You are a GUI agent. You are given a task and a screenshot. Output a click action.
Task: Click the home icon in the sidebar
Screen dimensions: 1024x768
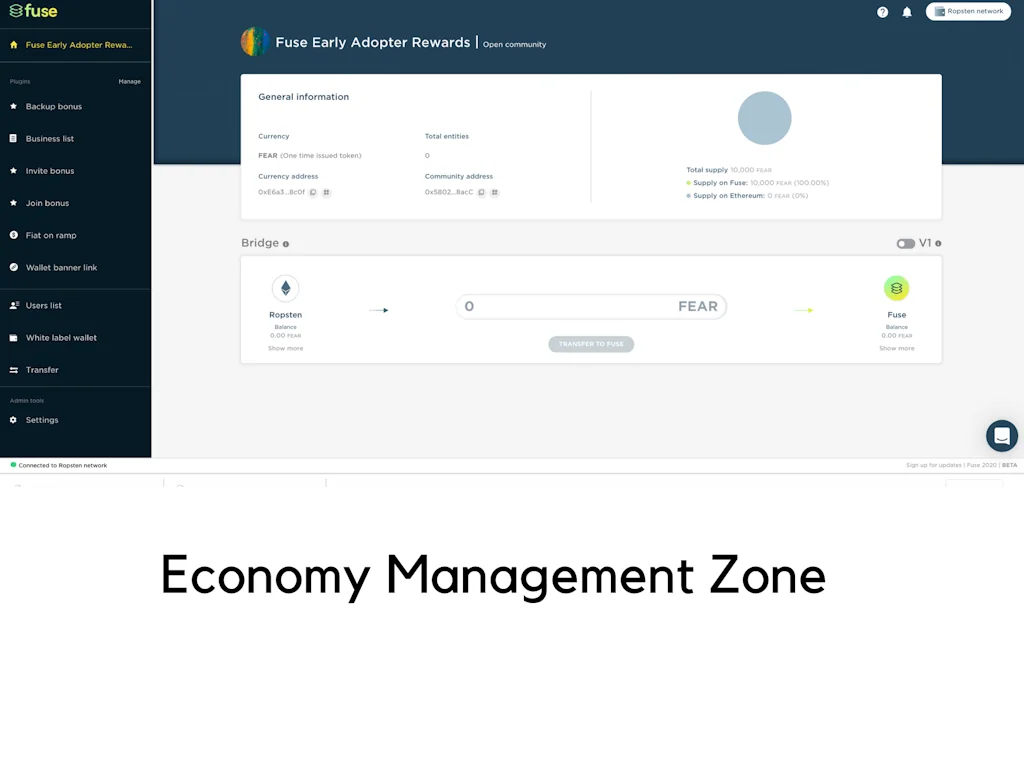pyautogui.click(x=14, y=45)
